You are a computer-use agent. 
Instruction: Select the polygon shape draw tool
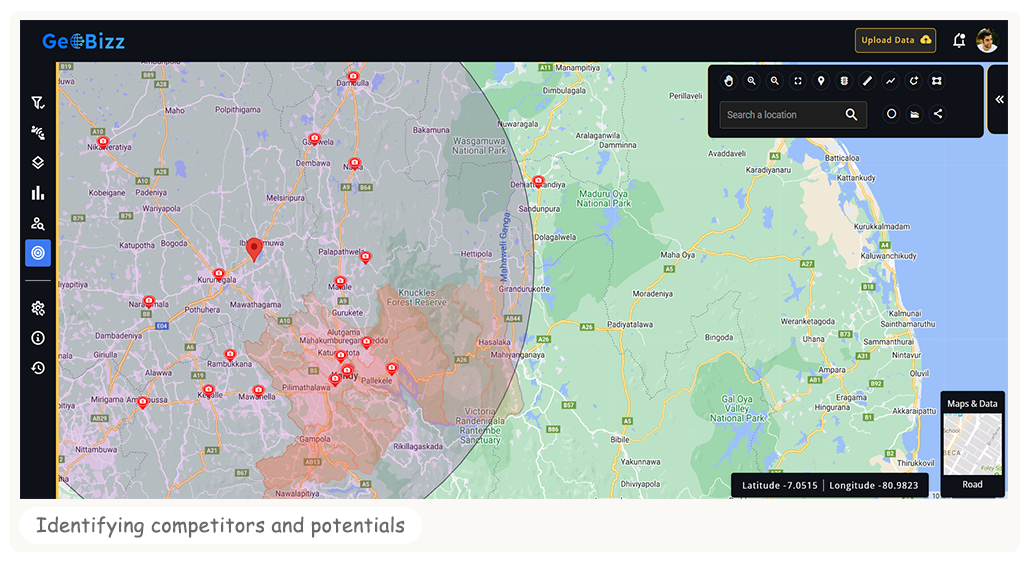pos(936,81)
